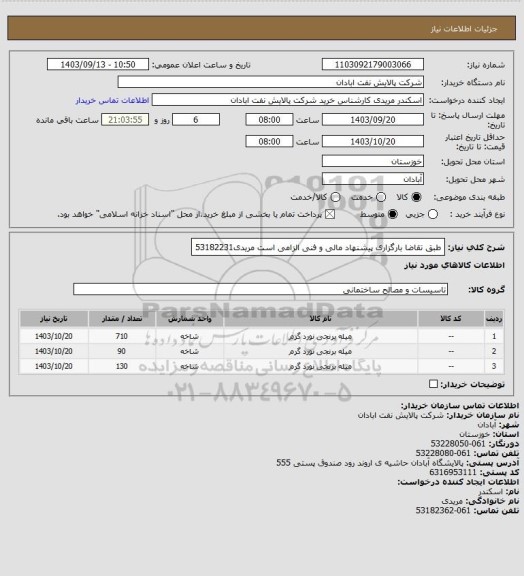Click the نام کالا column header
The width and height of the screenshot is (524, 576).
pyautogui.click(x=320, y=318)
